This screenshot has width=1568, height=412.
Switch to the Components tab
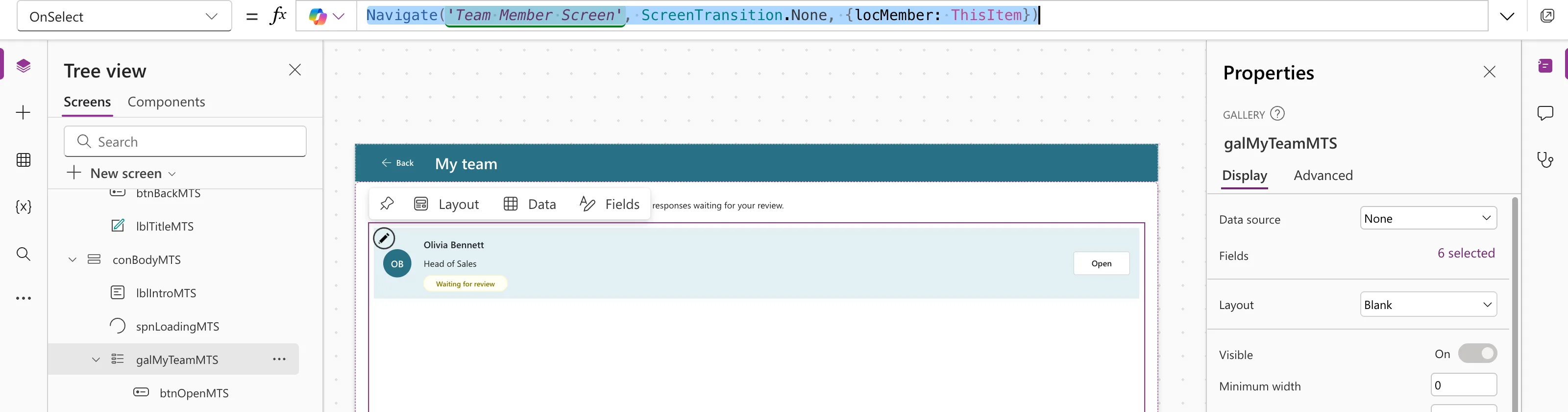click(x=166, y=102)
